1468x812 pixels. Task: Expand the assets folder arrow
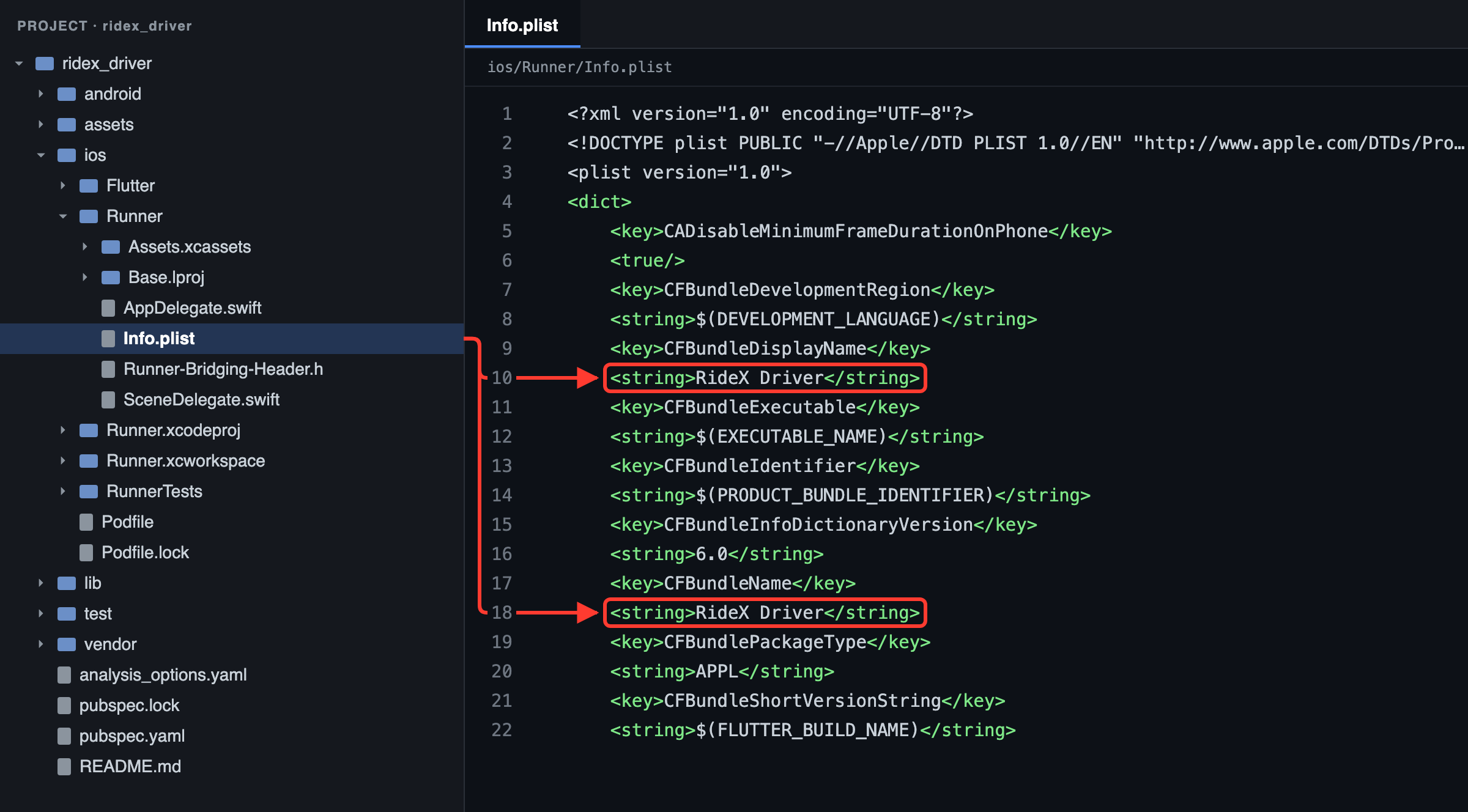[41, 125]
